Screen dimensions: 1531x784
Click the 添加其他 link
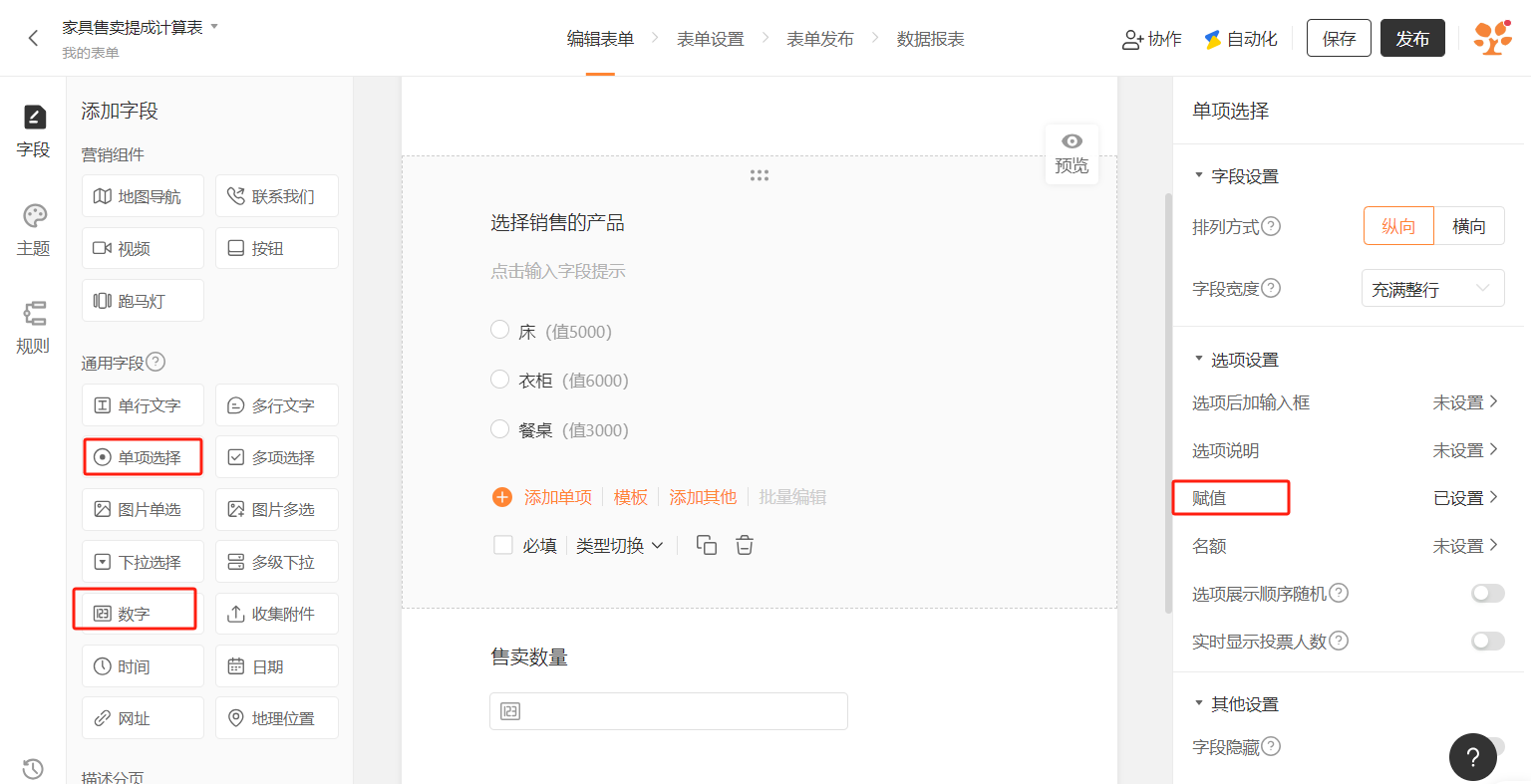pyautogui.click(x=703, y=497)
